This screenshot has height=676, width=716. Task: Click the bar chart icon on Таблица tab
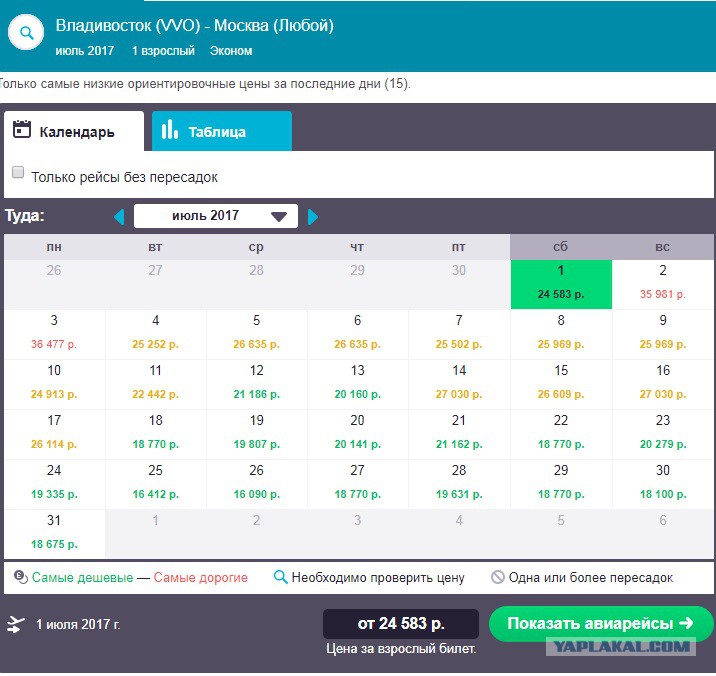coord(169,129)
